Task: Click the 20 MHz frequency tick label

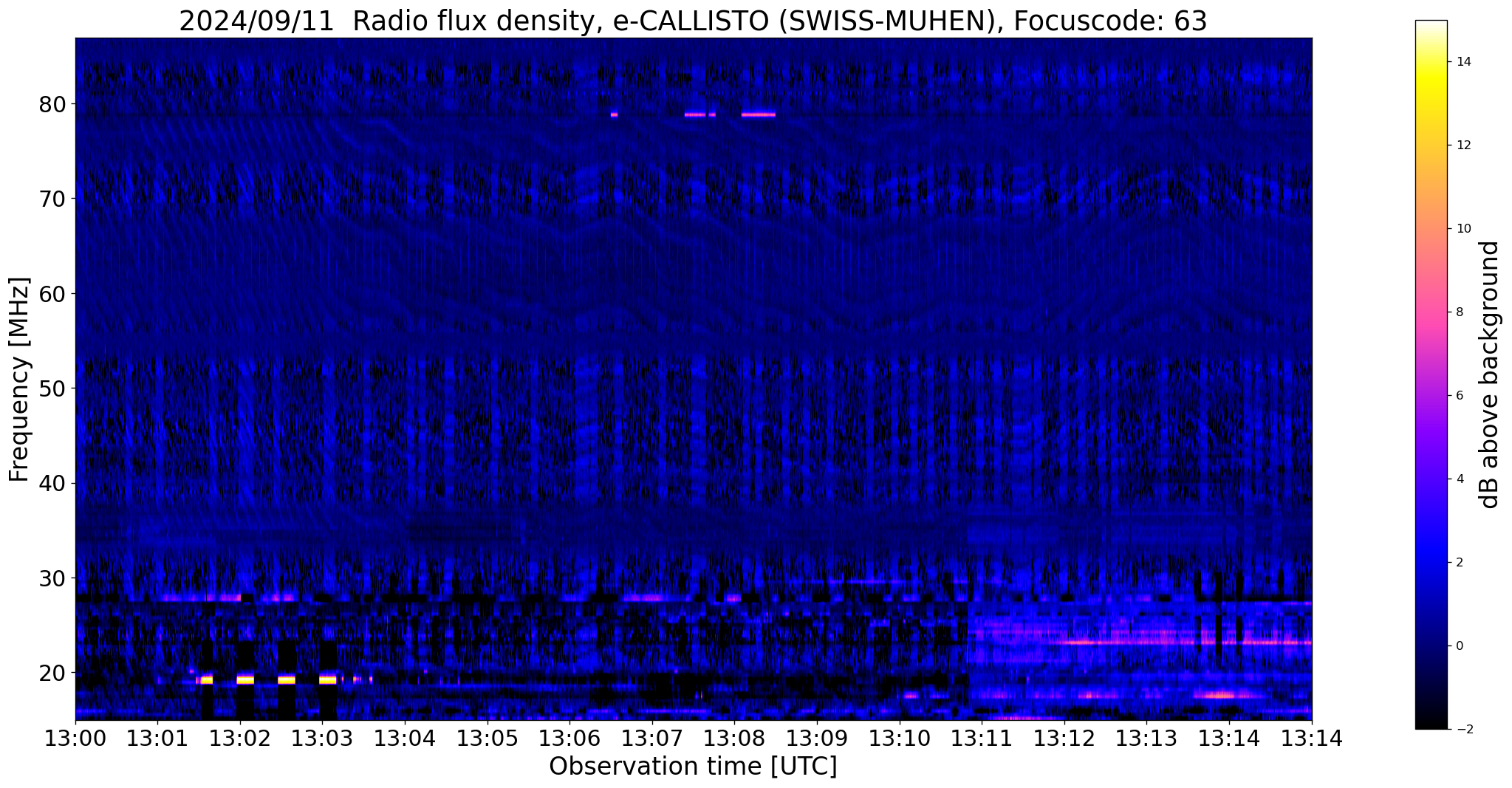Action: point(52,672)
